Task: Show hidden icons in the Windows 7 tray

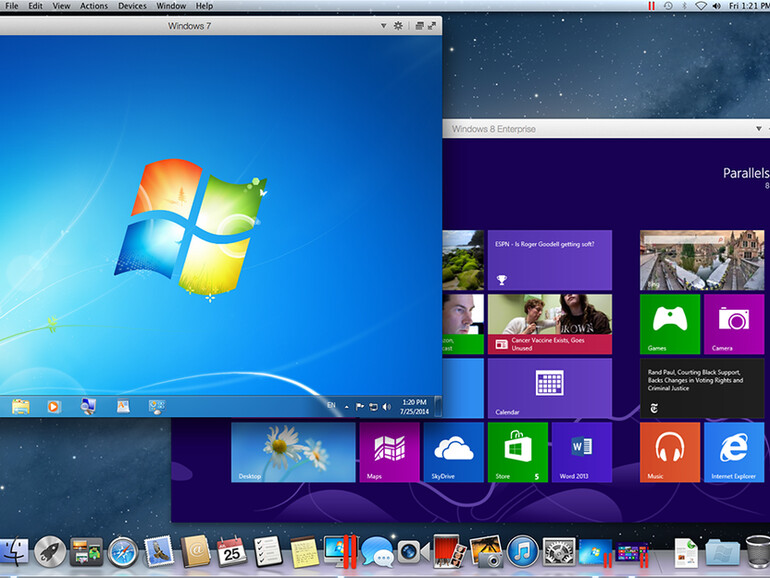Action: (347, 407)
